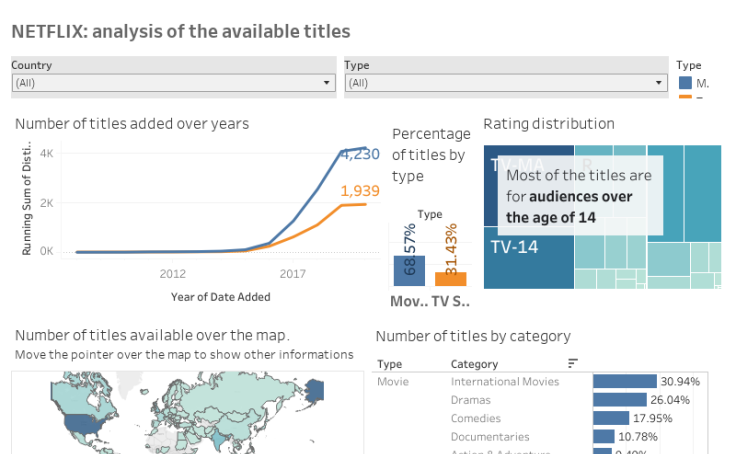Click India on the world map
Image resolution: width=736 pixels, height=454 pixels.
tap(218, 438)
